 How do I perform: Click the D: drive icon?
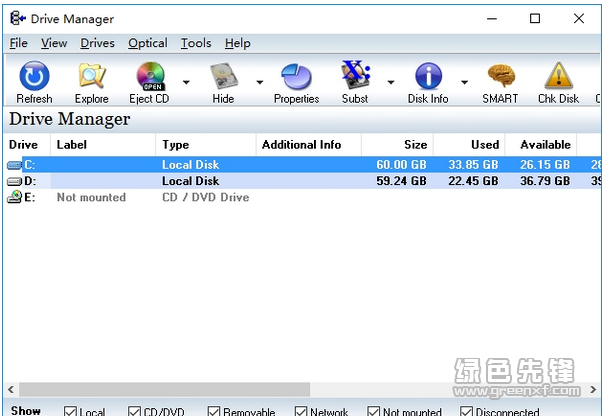pos(14,181)
